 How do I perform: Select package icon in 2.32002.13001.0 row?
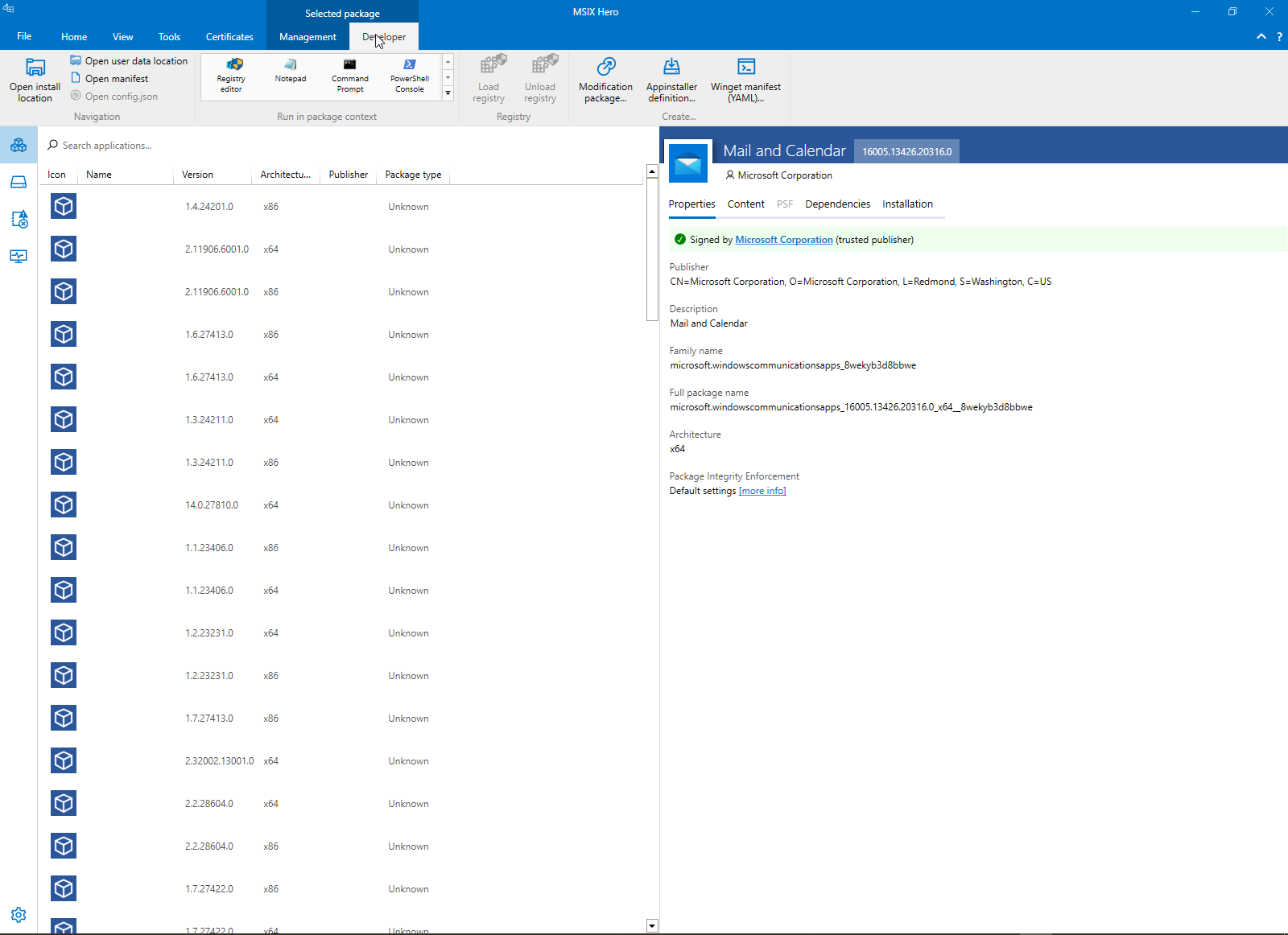64,761
